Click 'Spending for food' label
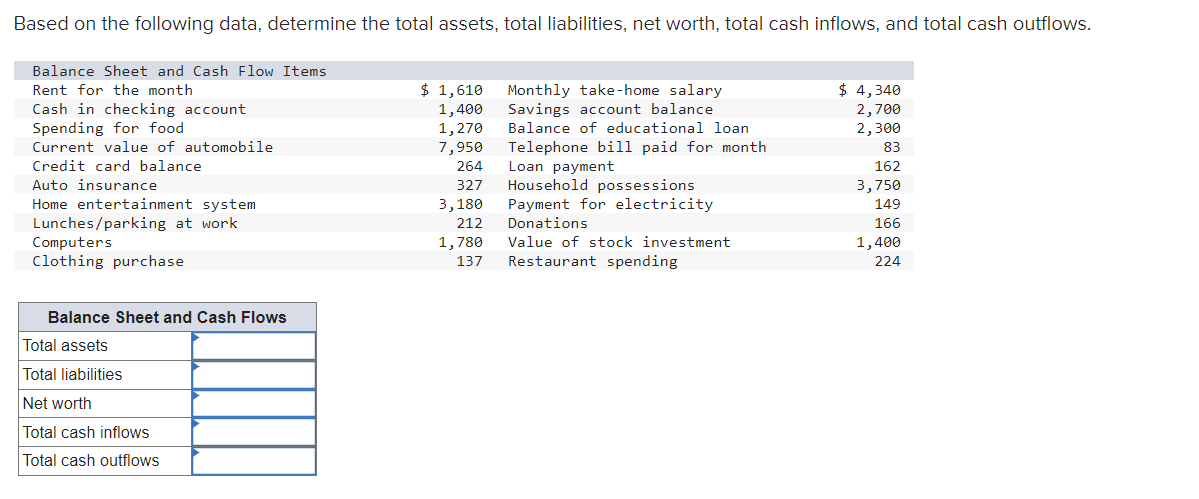The image size is (1199, 499). pyautogui.click(x=108, y=128)
